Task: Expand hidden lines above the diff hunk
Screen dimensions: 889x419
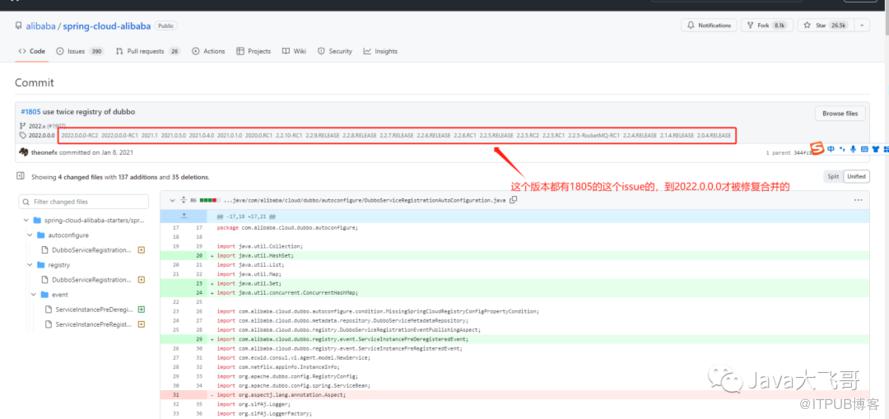Action: coord(184,216)
